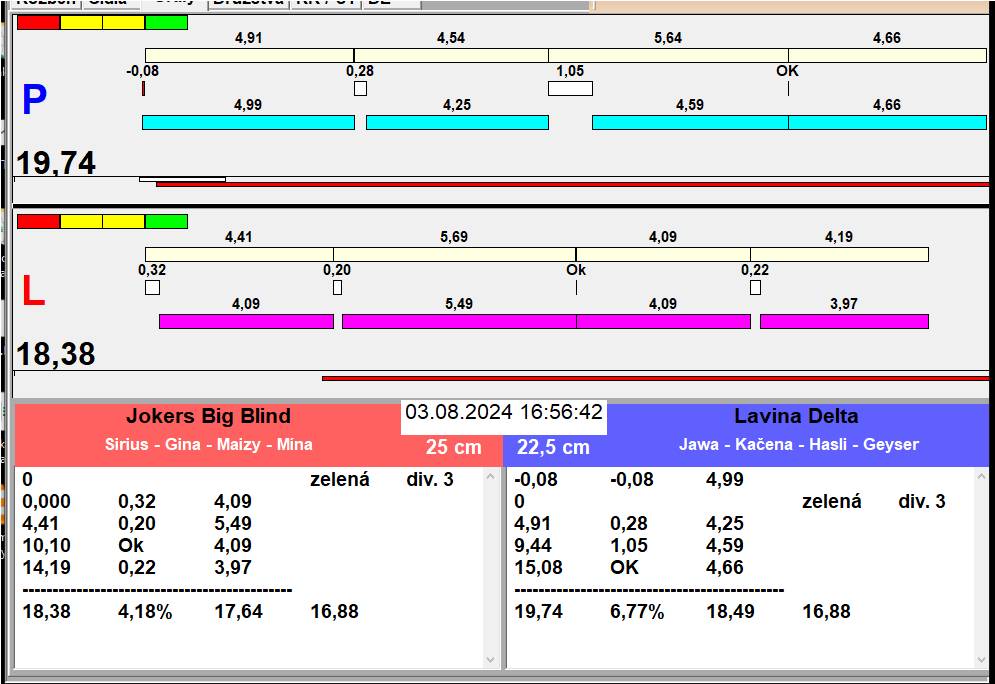Click the green start light in lane L
Image resolution: width=995 pixels, height=684 pixels.
pyautogui.click(x=166, y=221)
